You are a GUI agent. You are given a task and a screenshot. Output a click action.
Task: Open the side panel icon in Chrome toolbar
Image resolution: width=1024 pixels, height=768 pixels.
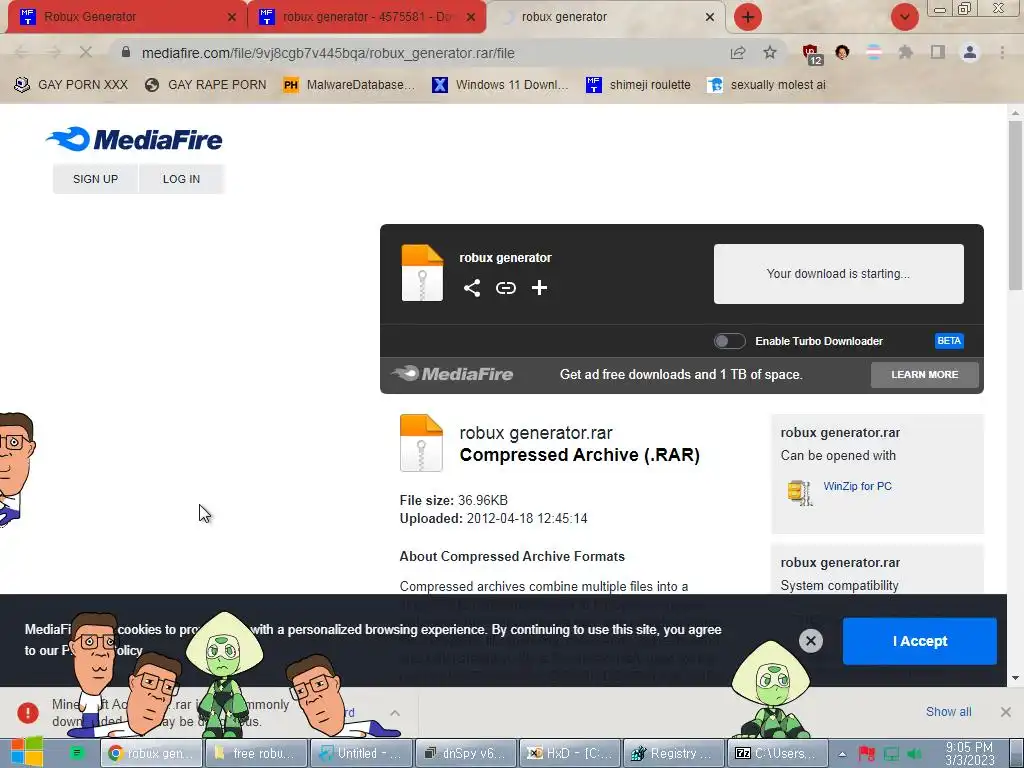(x=938, y=52)
